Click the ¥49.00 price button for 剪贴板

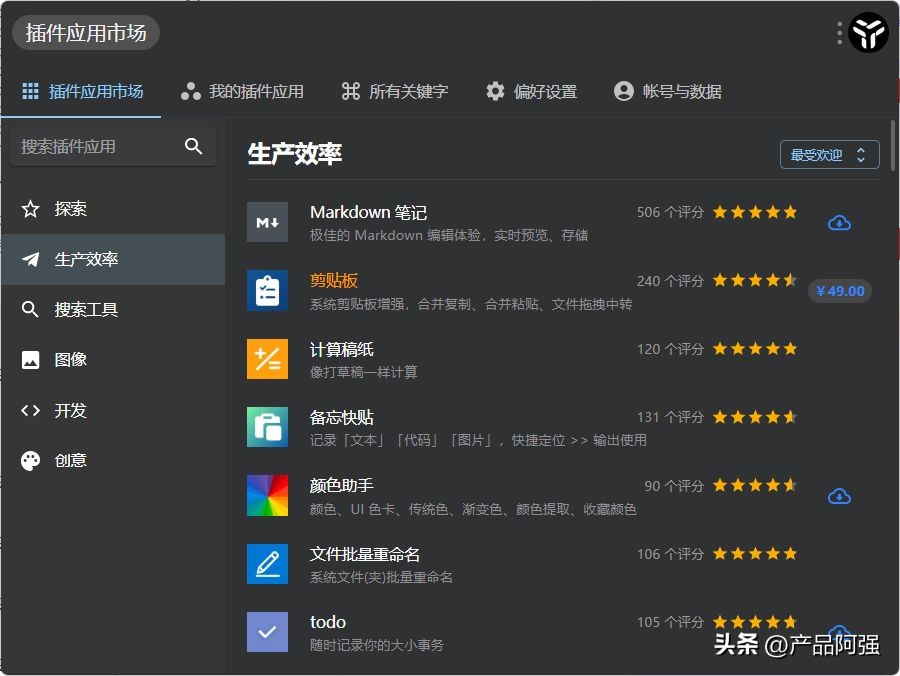click(x=839, y=291)
